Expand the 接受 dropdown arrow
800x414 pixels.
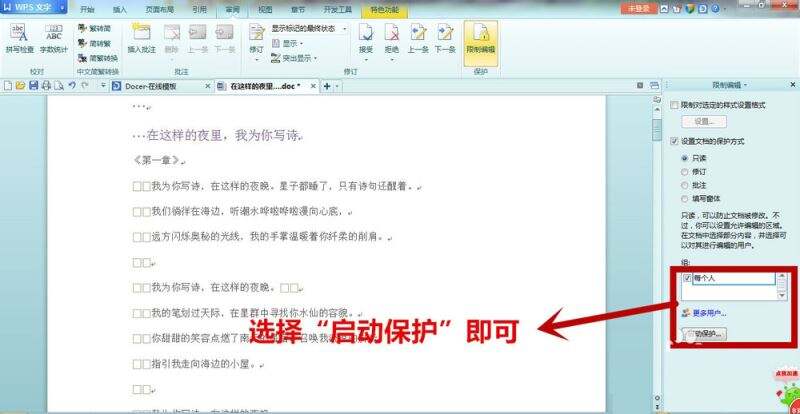(366, 60)
